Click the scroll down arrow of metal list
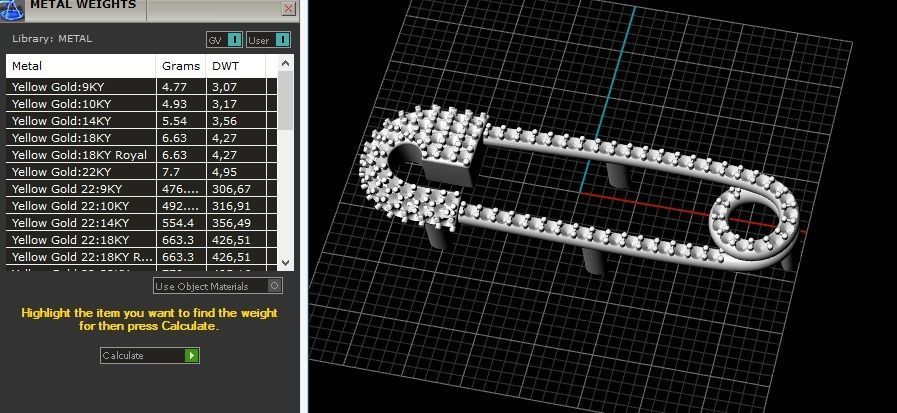 point(286,263)
